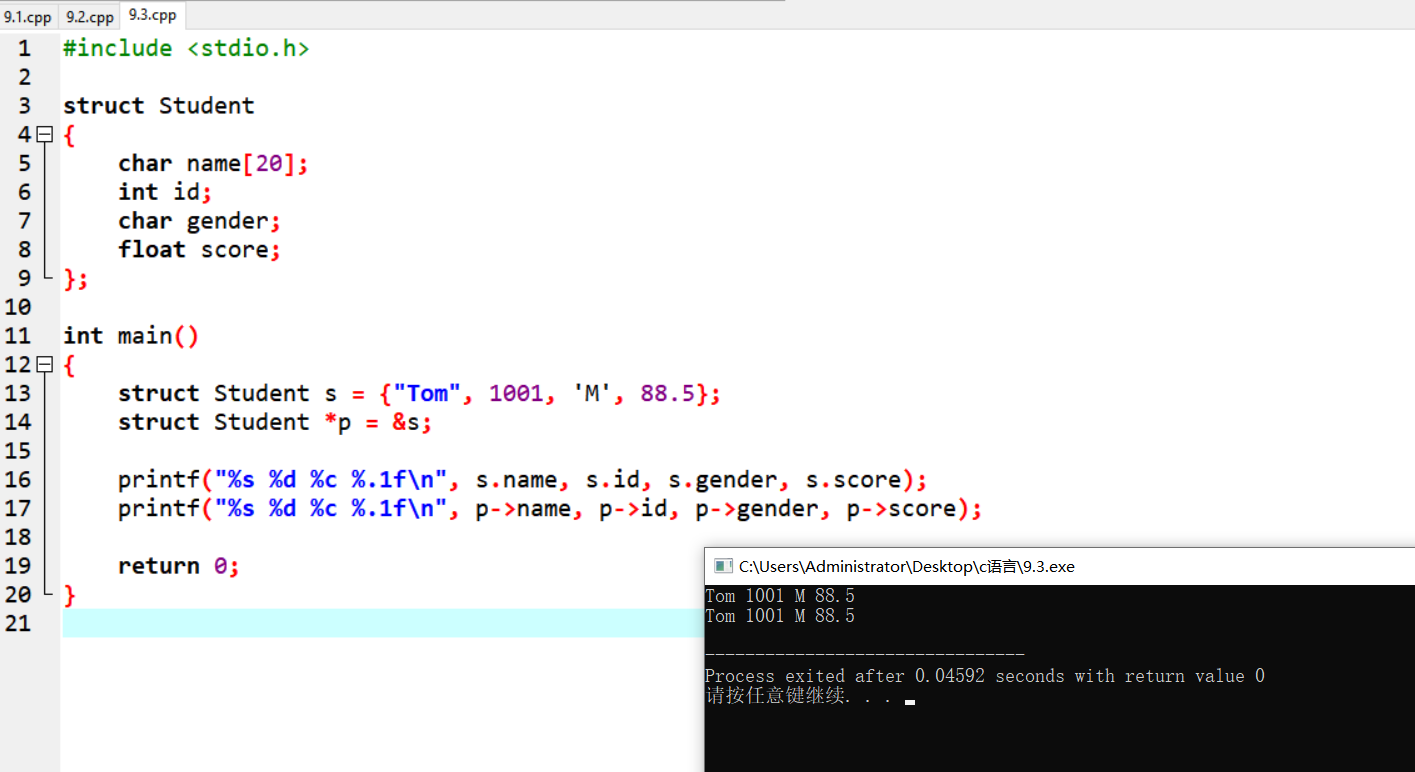Click the printf with s.name on line 16
Viewport: 1415px width, 772px height.
[x=523, y=480]
